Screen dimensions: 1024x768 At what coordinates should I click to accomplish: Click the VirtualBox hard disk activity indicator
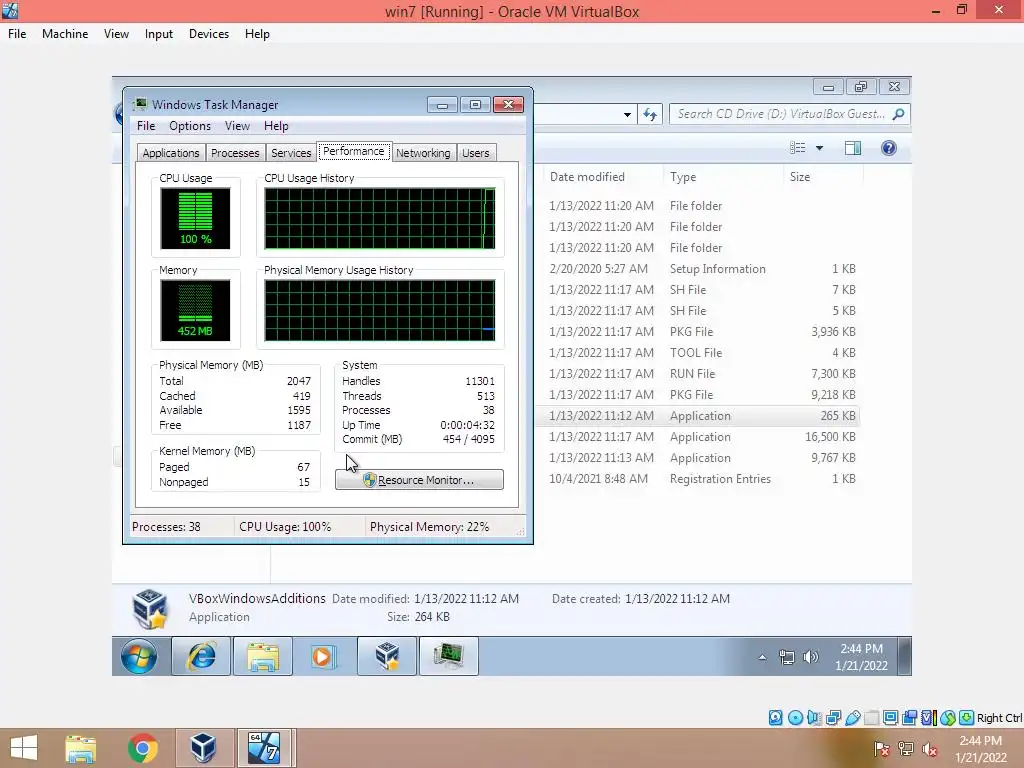click(x=775, y=718)
